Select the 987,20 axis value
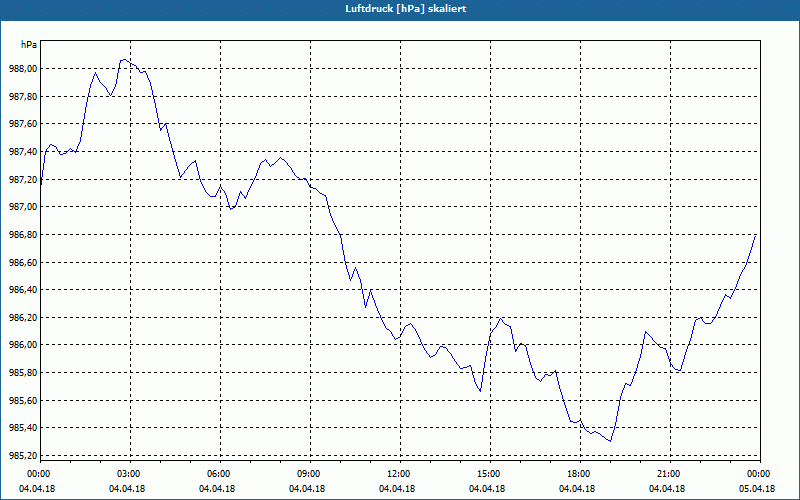The height and width of the screenshot is (500, 800). point(22,180)
